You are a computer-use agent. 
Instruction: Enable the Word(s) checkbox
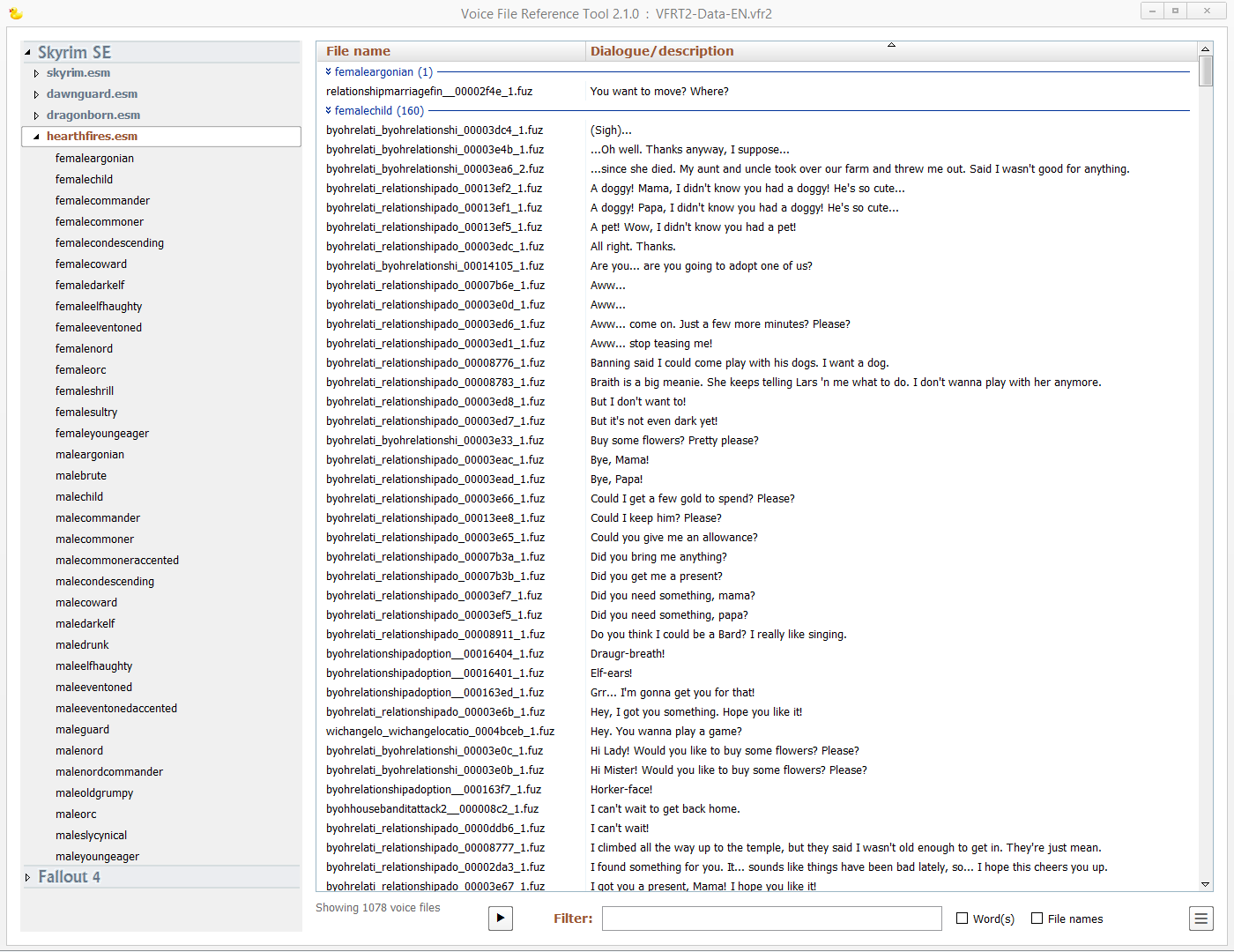tap(963, 919)
